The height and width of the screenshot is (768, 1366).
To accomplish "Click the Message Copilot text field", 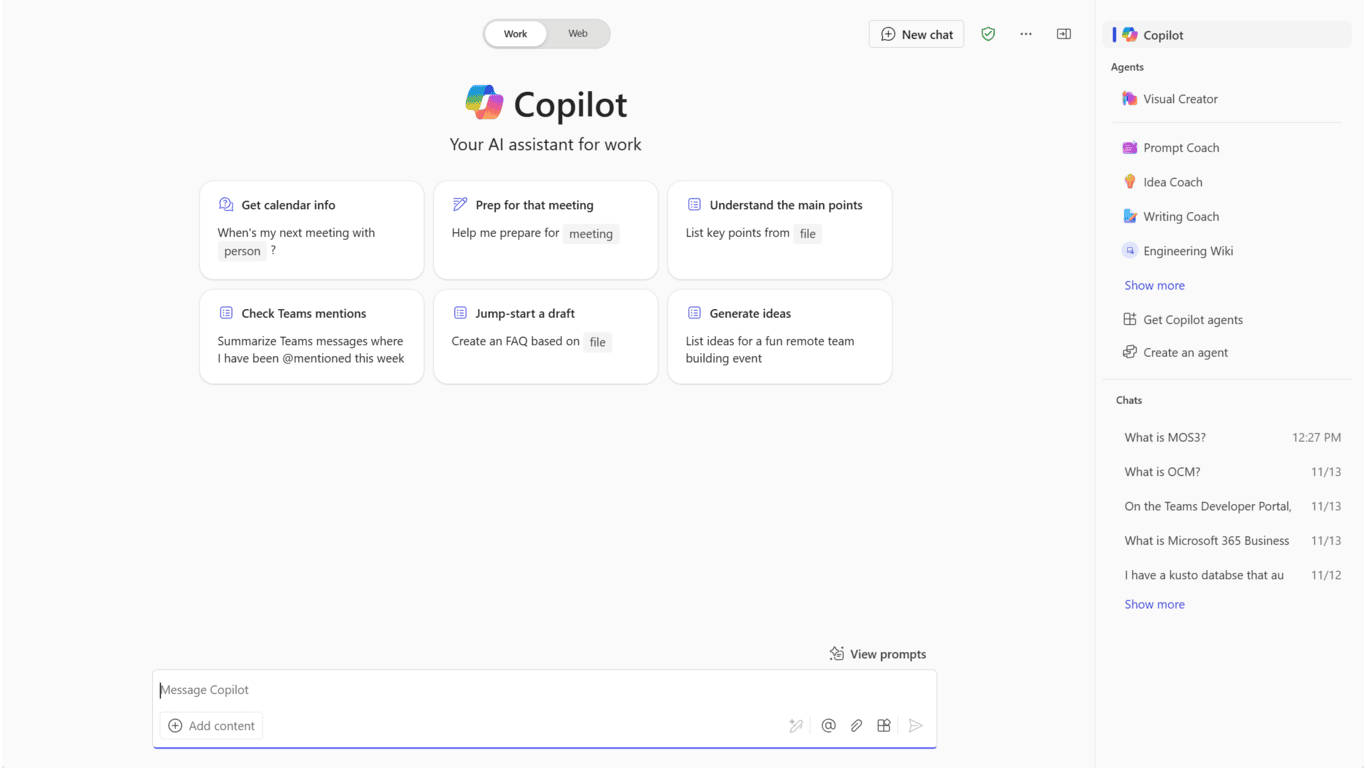I will click(545, 690).
